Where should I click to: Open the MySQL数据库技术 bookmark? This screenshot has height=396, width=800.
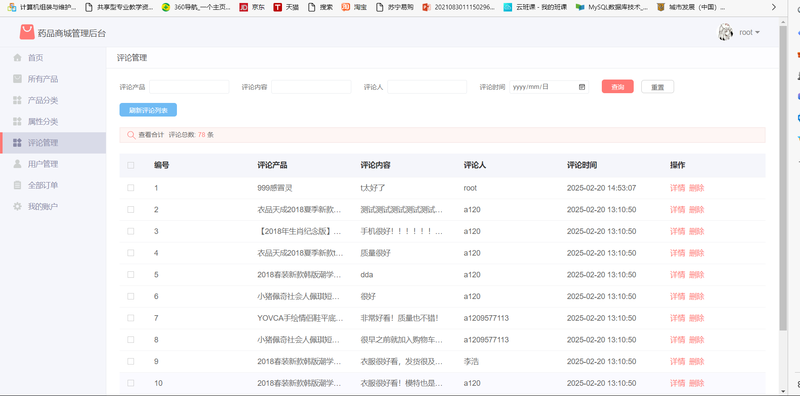pos(611,7)
